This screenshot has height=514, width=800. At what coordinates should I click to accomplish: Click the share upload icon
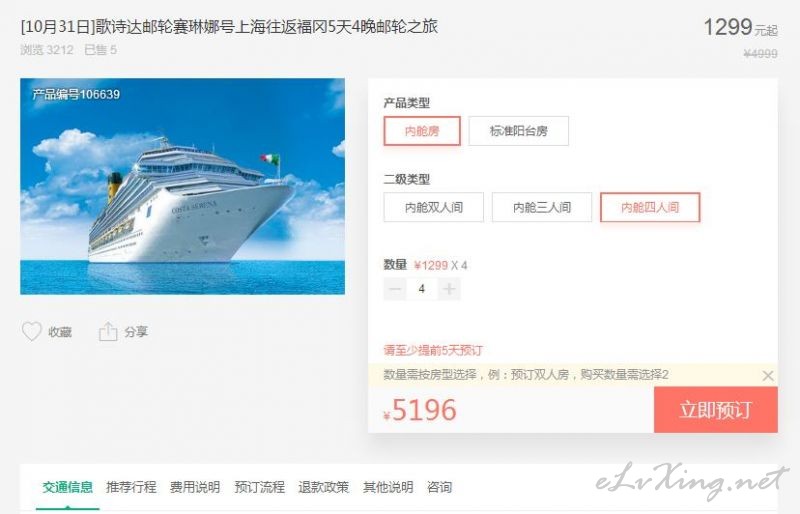(x=108, y=332)
